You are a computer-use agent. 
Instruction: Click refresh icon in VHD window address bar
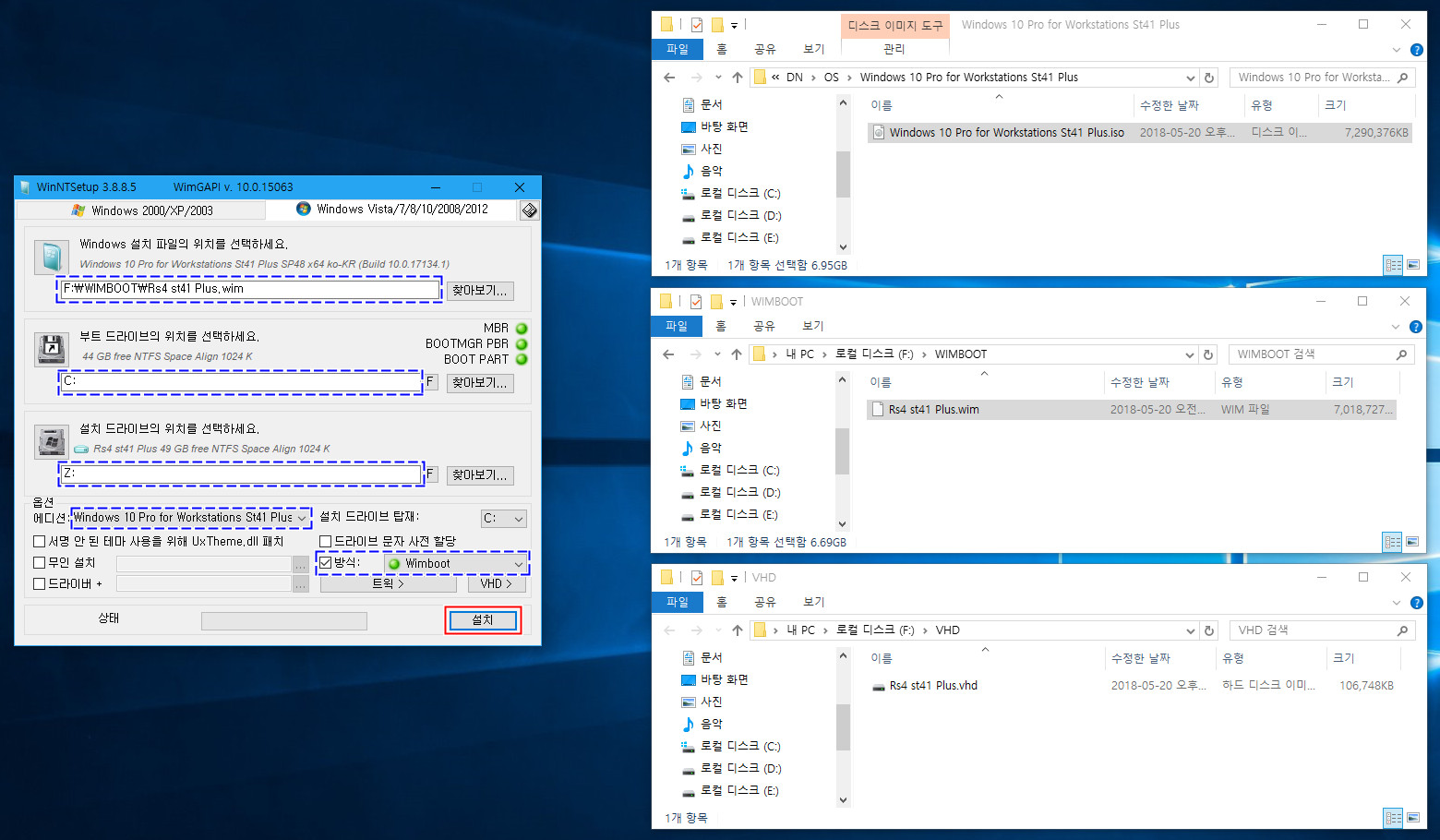coord(1209,630)
